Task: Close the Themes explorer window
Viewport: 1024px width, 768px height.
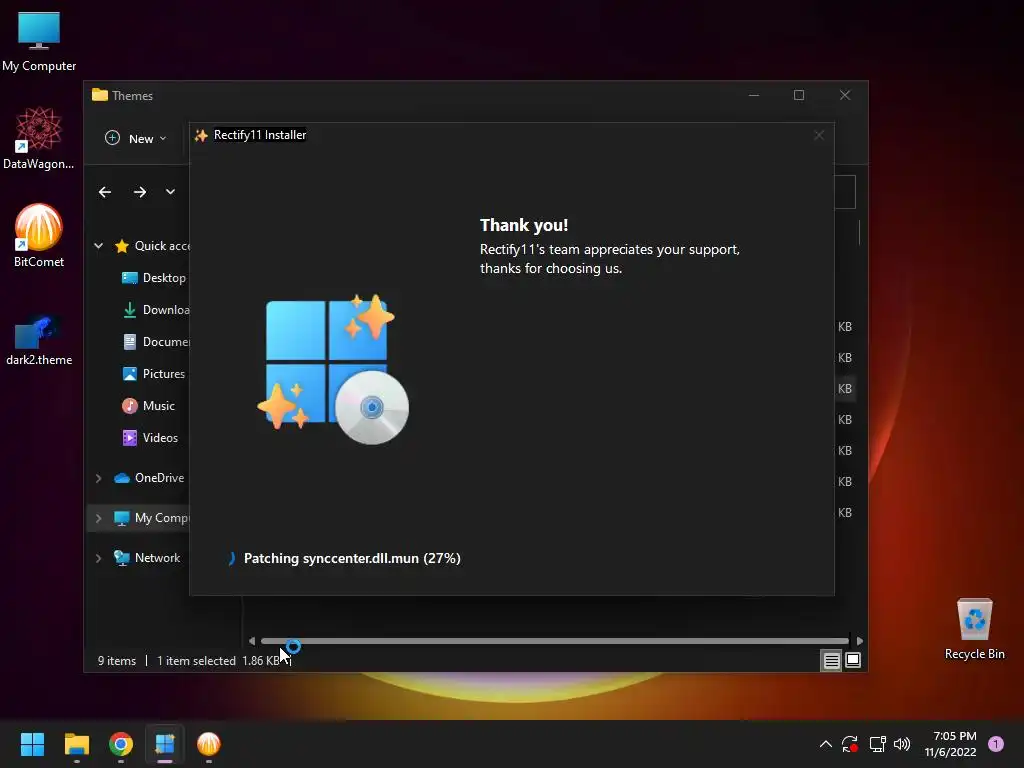Action: [845, 95]
